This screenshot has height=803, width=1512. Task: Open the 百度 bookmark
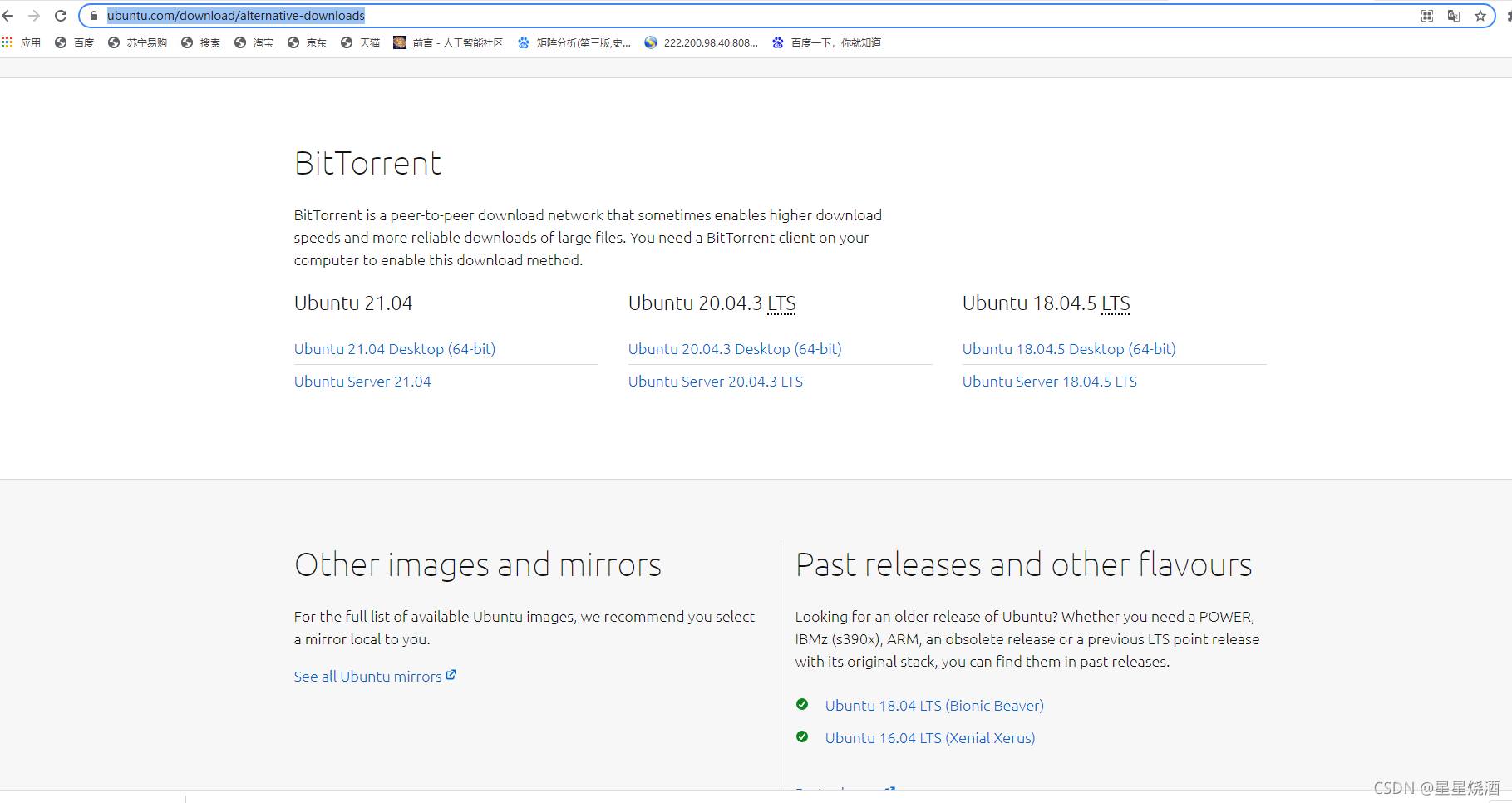(x=75, y=42)
